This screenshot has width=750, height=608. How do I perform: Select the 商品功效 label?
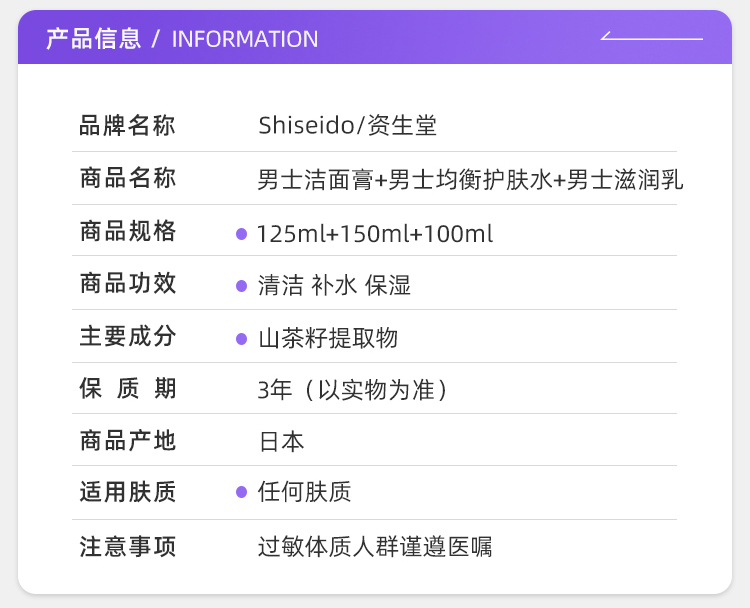click(127, 284)
